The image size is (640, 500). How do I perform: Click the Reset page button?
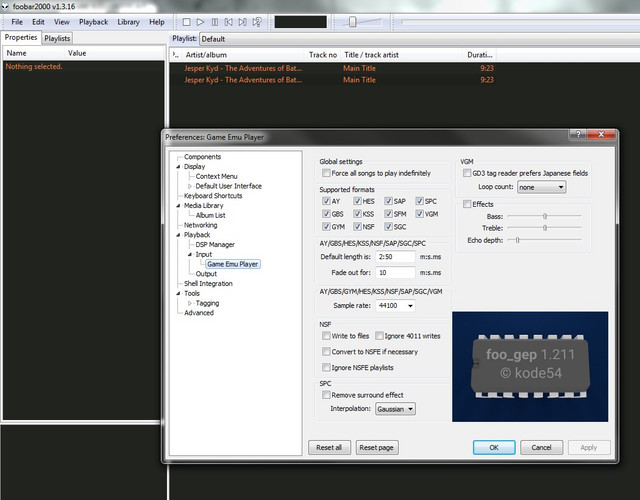coord(377,447)
